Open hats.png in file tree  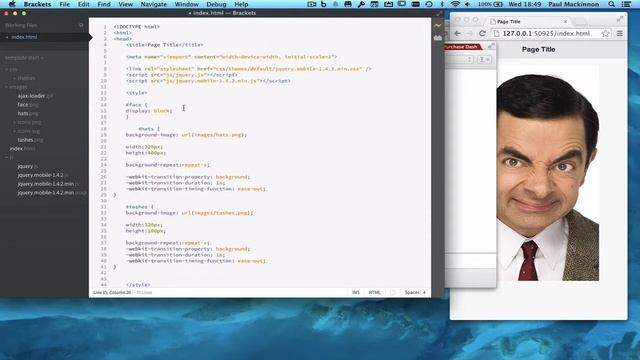28,113
